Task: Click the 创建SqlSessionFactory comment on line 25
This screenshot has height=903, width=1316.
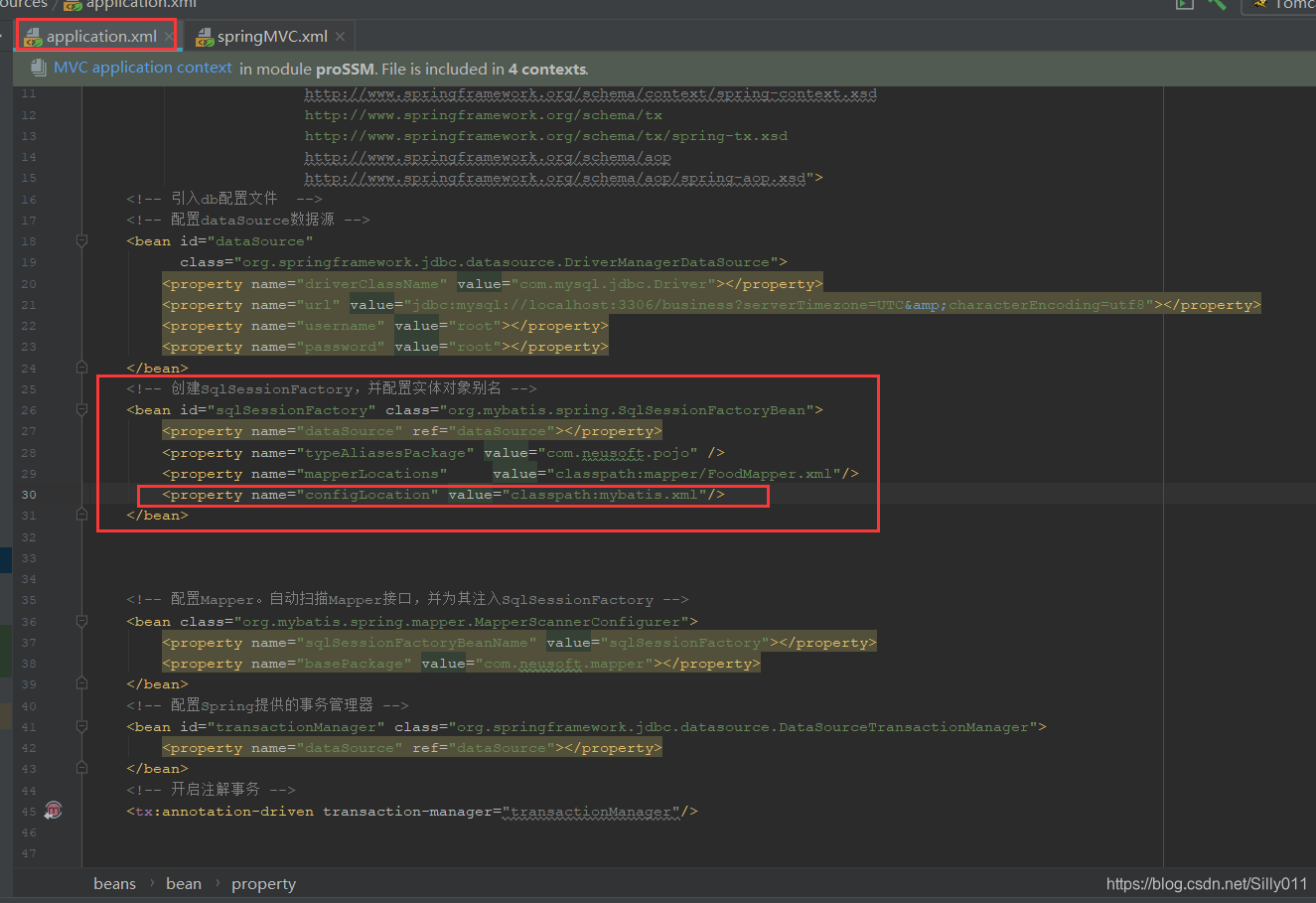Action: pyautogui.click(x=332, y=388)
